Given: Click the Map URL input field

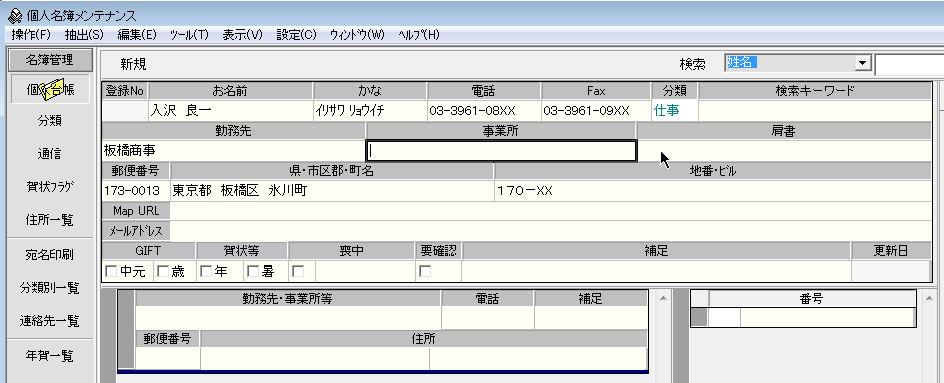Looking at the screenshot, I should 551,211.
